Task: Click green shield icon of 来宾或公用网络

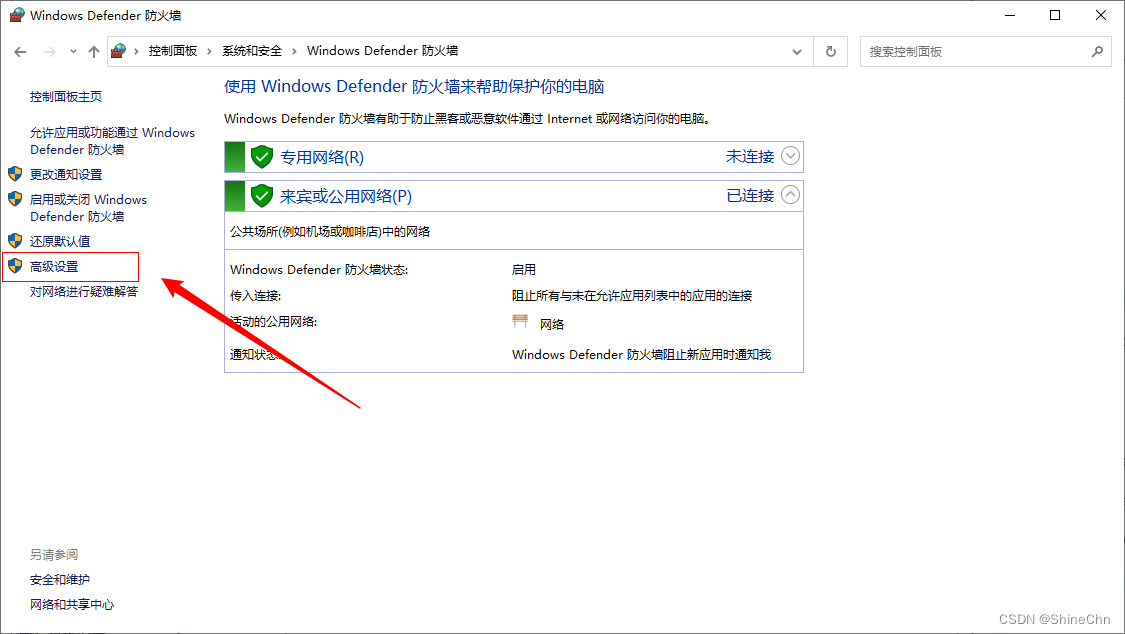Action: coord(262,195)
